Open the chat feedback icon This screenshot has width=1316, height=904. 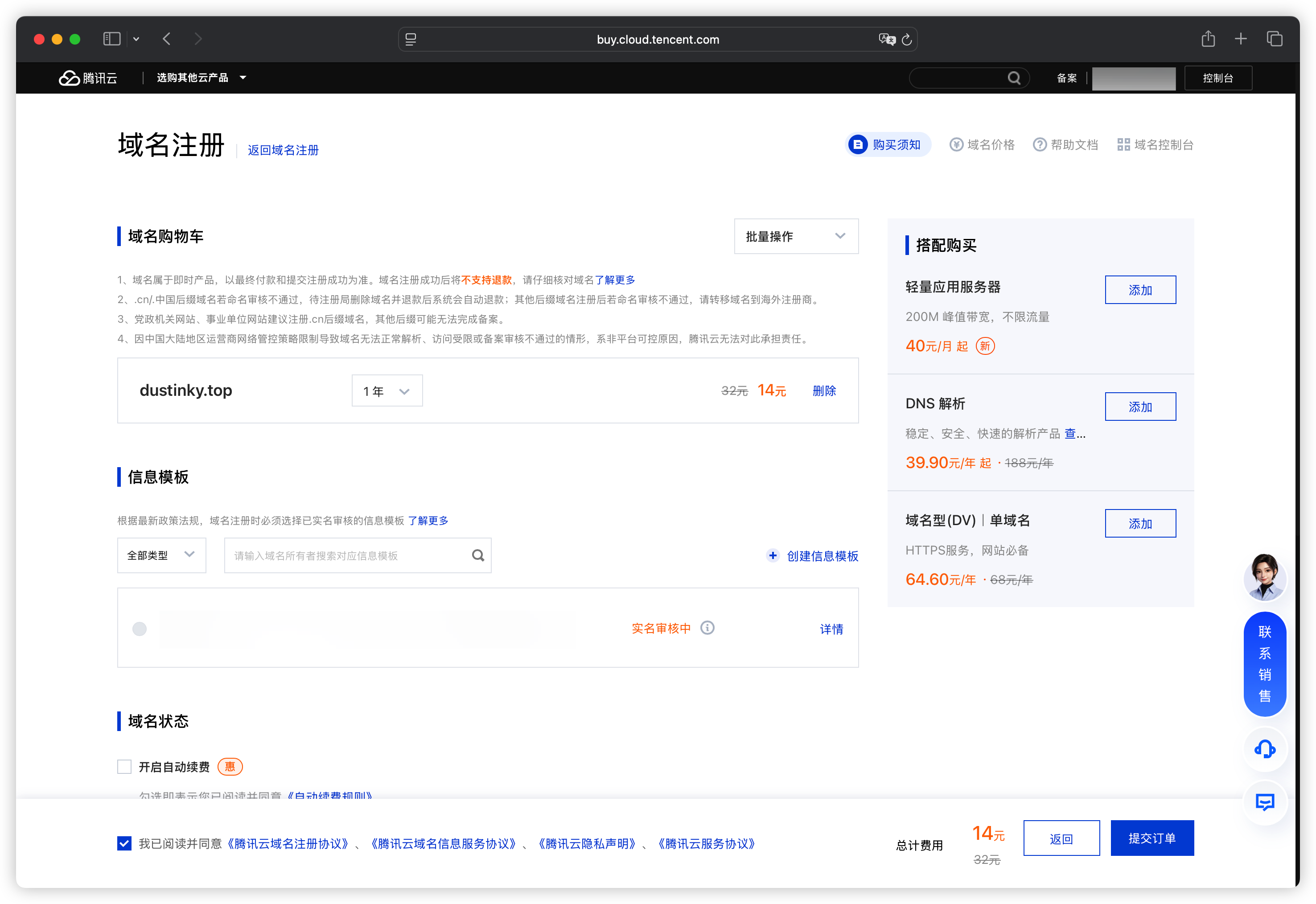pos(1264,802)
